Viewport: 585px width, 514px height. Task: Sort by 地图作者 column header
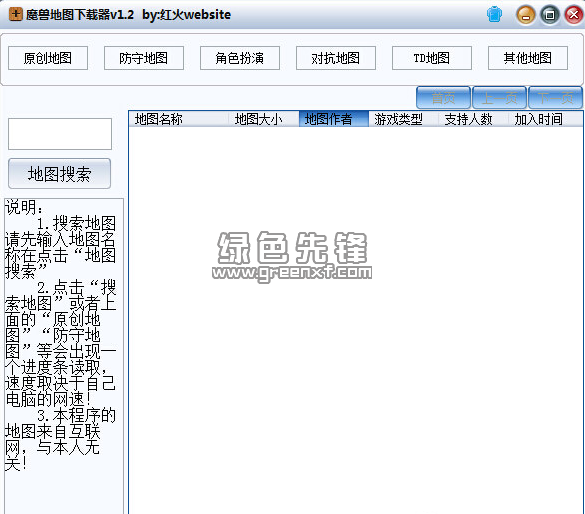click(334, 119)
